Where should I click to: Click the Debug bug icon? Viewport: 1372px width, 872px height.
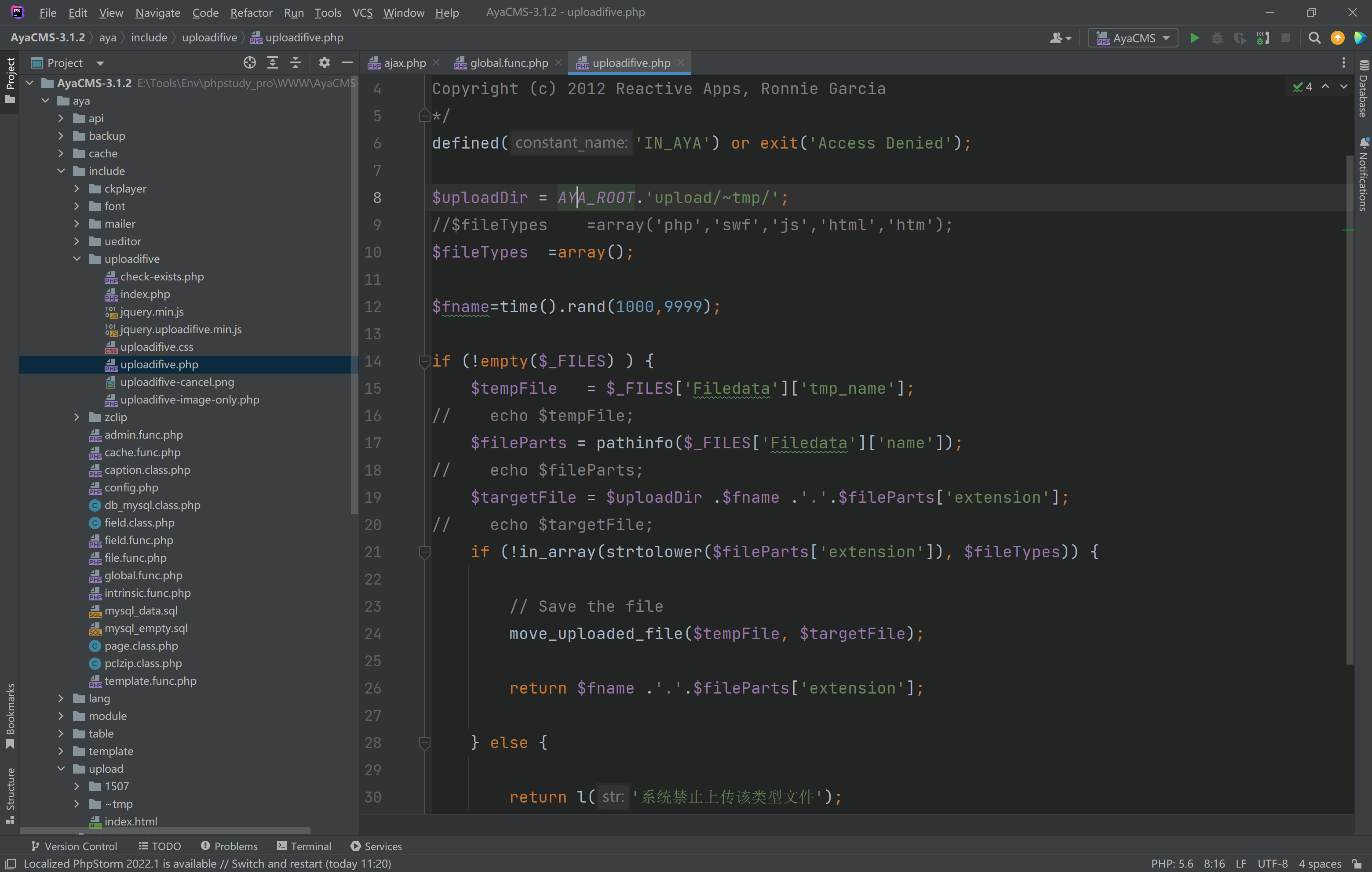click(1216, 38)
